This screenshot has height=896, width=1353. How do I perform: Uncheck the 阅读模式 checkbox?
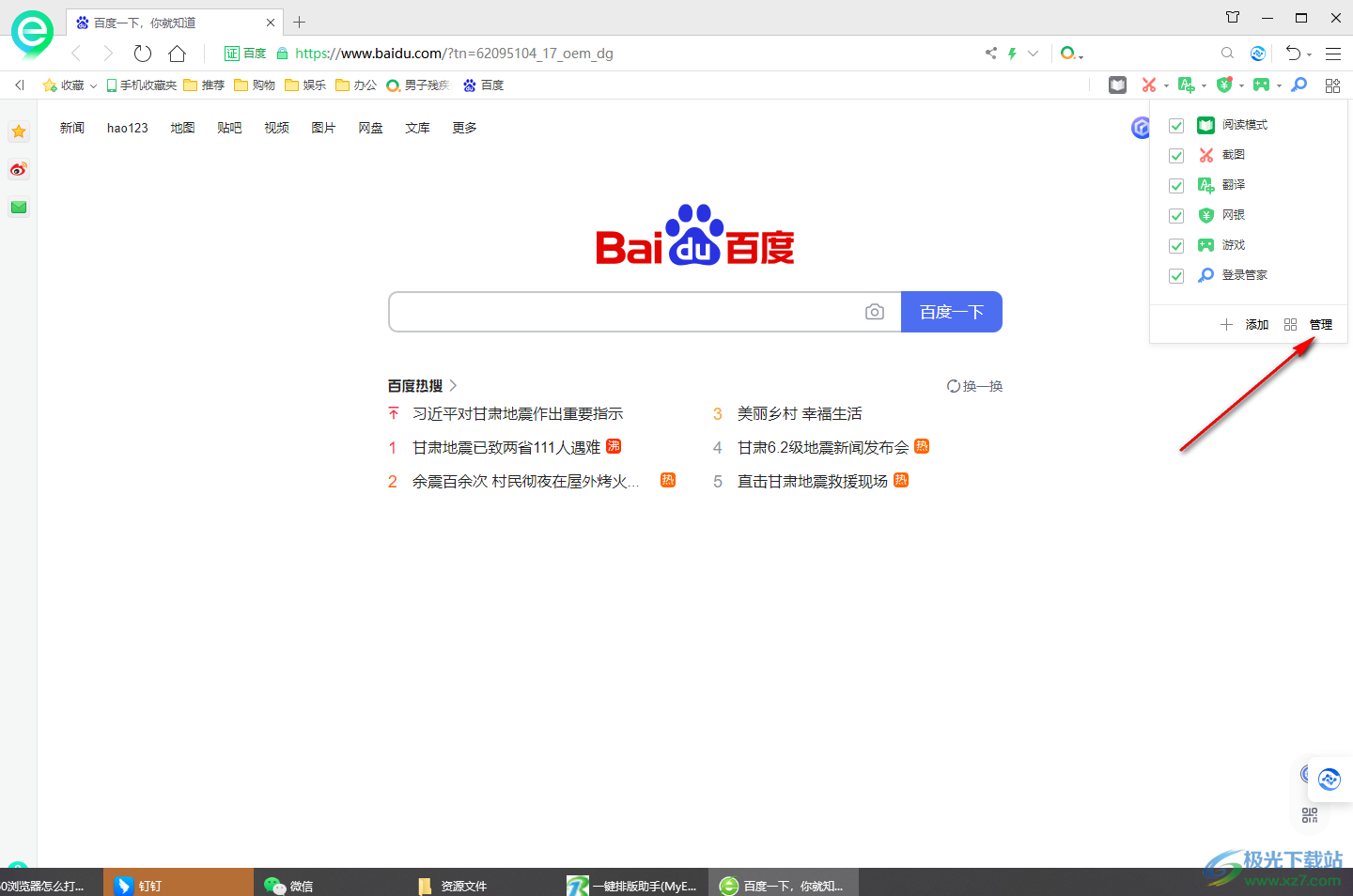1176,126
